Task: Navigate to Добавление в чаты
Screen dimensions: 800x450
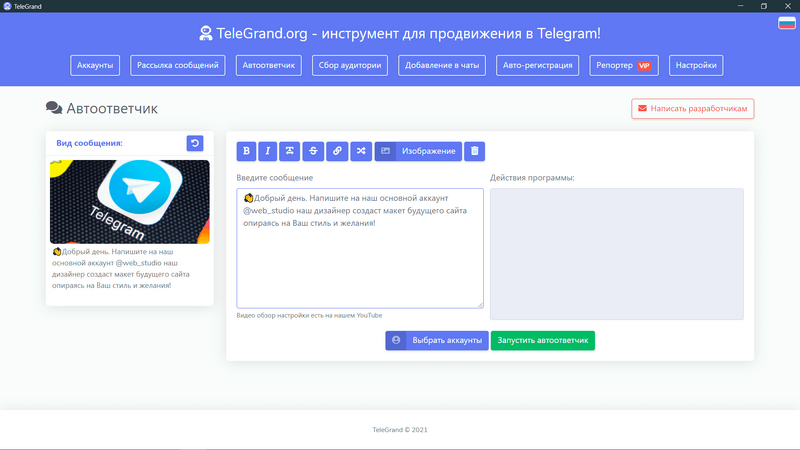Action: tap(442, 65)
